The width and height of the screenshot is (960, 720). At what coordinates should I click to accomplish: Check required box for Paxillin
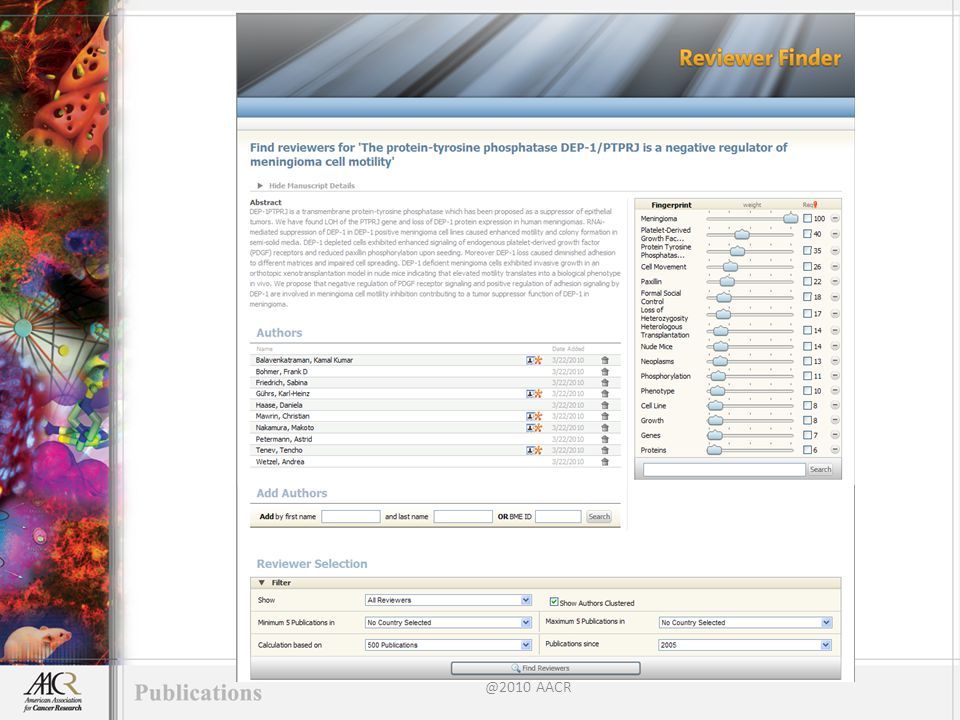(x=808, y=282)
